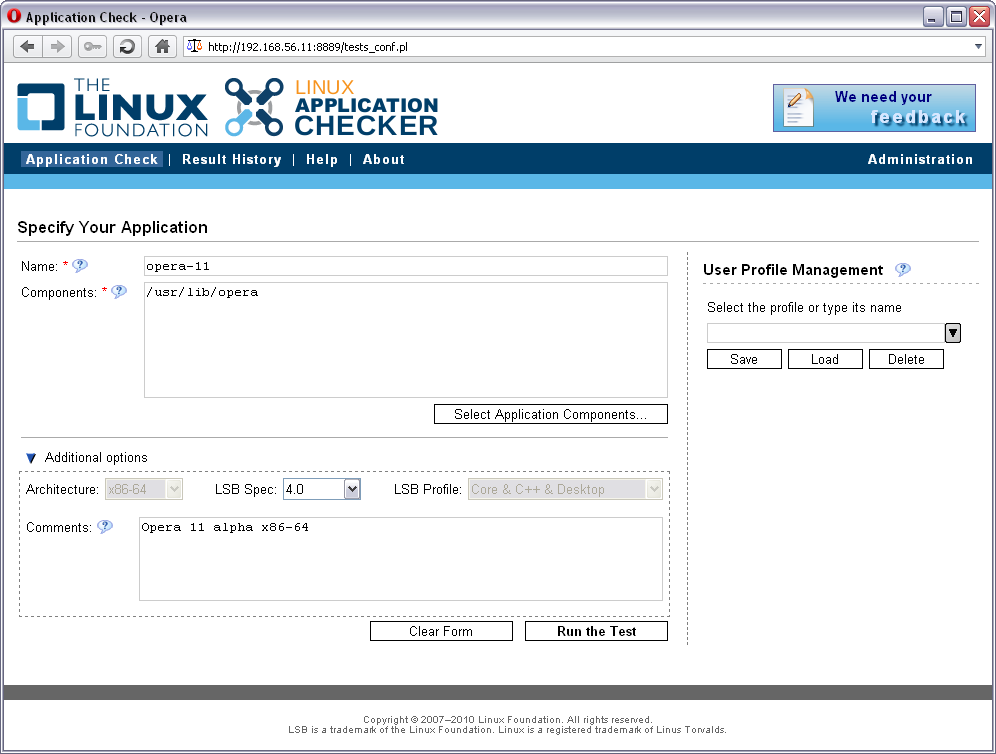This screenshot has width=996, height=754.
Task: Delete the selected user profile
Action: click(x=906, y=360)
